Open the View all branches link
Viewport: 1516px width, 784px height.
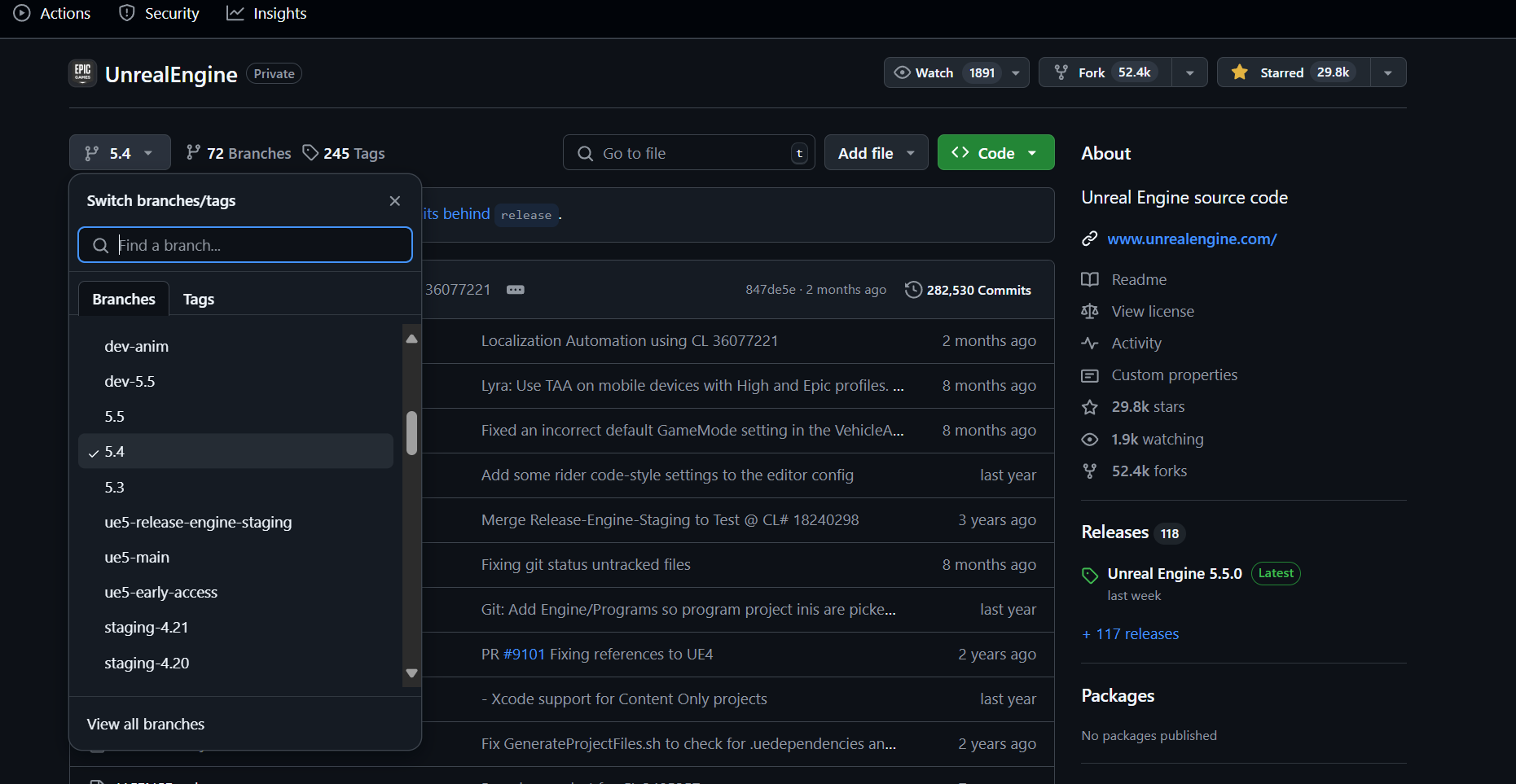(146, 724)
